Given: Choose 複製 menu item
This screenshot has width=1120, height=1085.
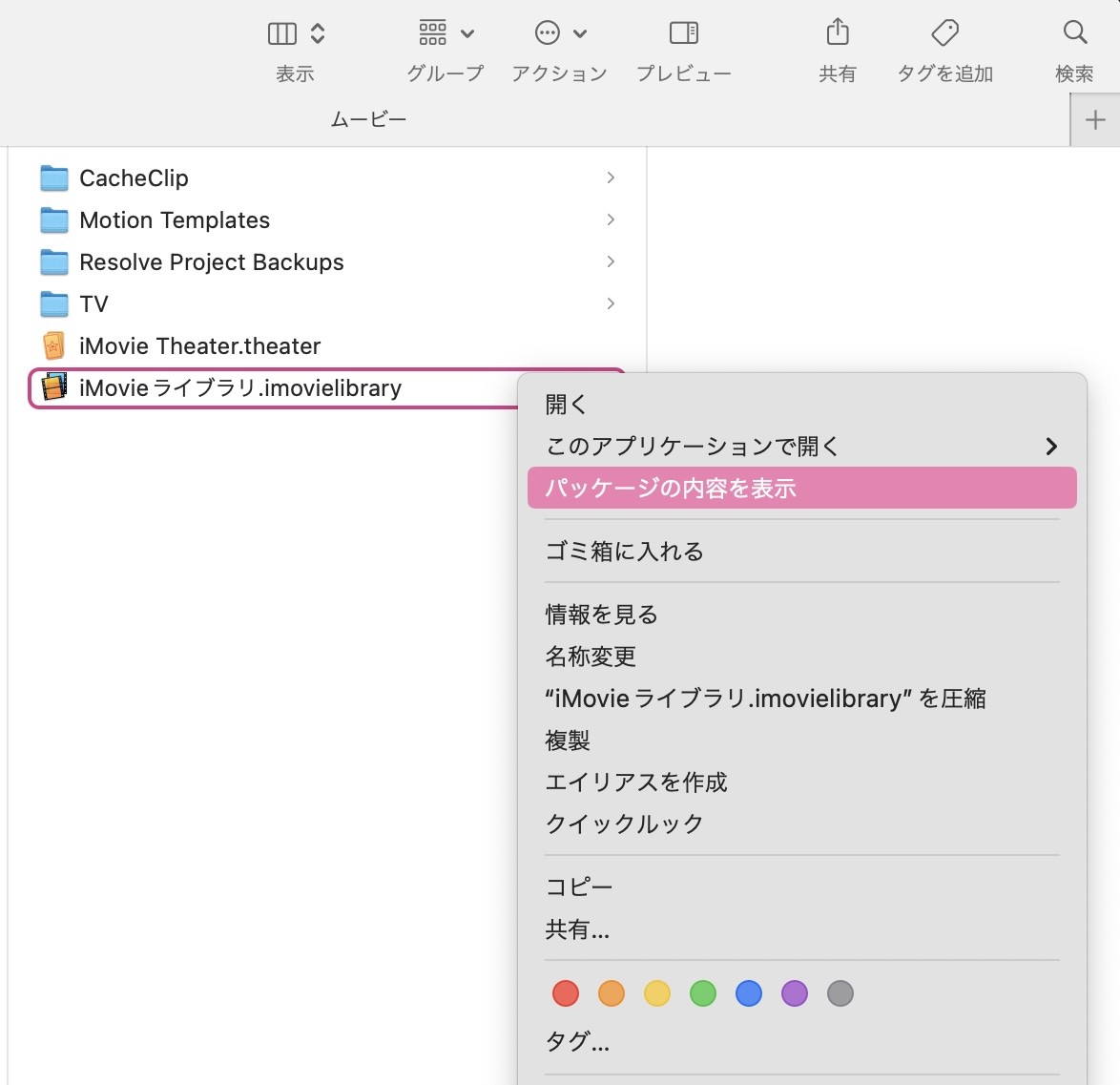Looking at the screenshot, I should coord(801,740).
